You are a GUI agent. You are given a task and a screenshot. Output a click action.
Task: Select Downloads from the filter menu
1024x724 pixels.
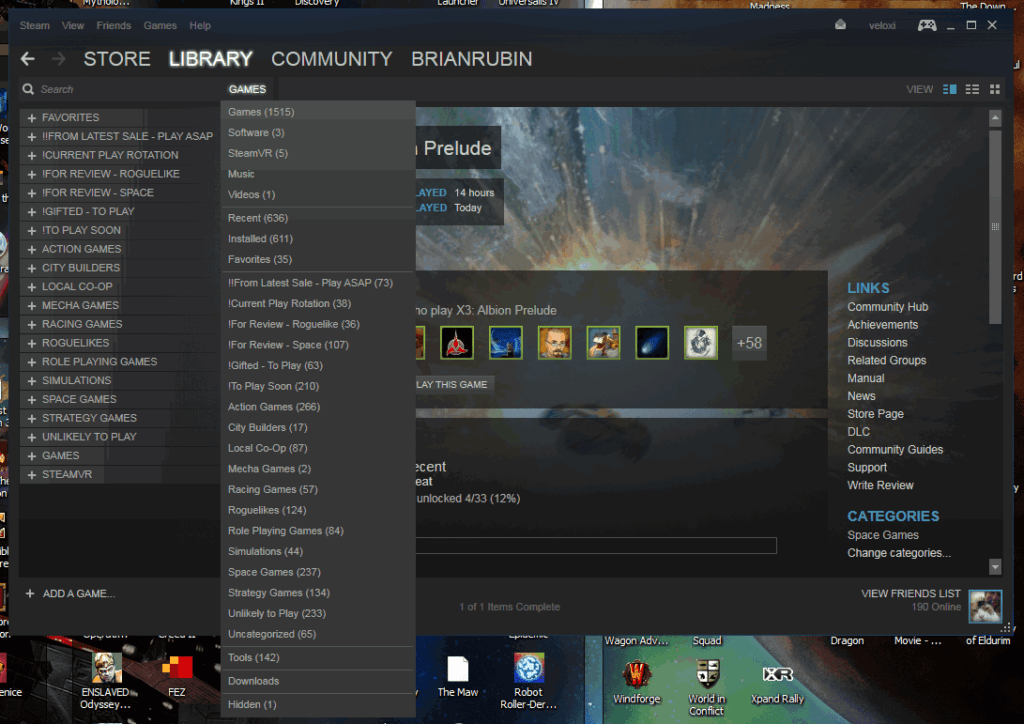(x=253, y=681)
